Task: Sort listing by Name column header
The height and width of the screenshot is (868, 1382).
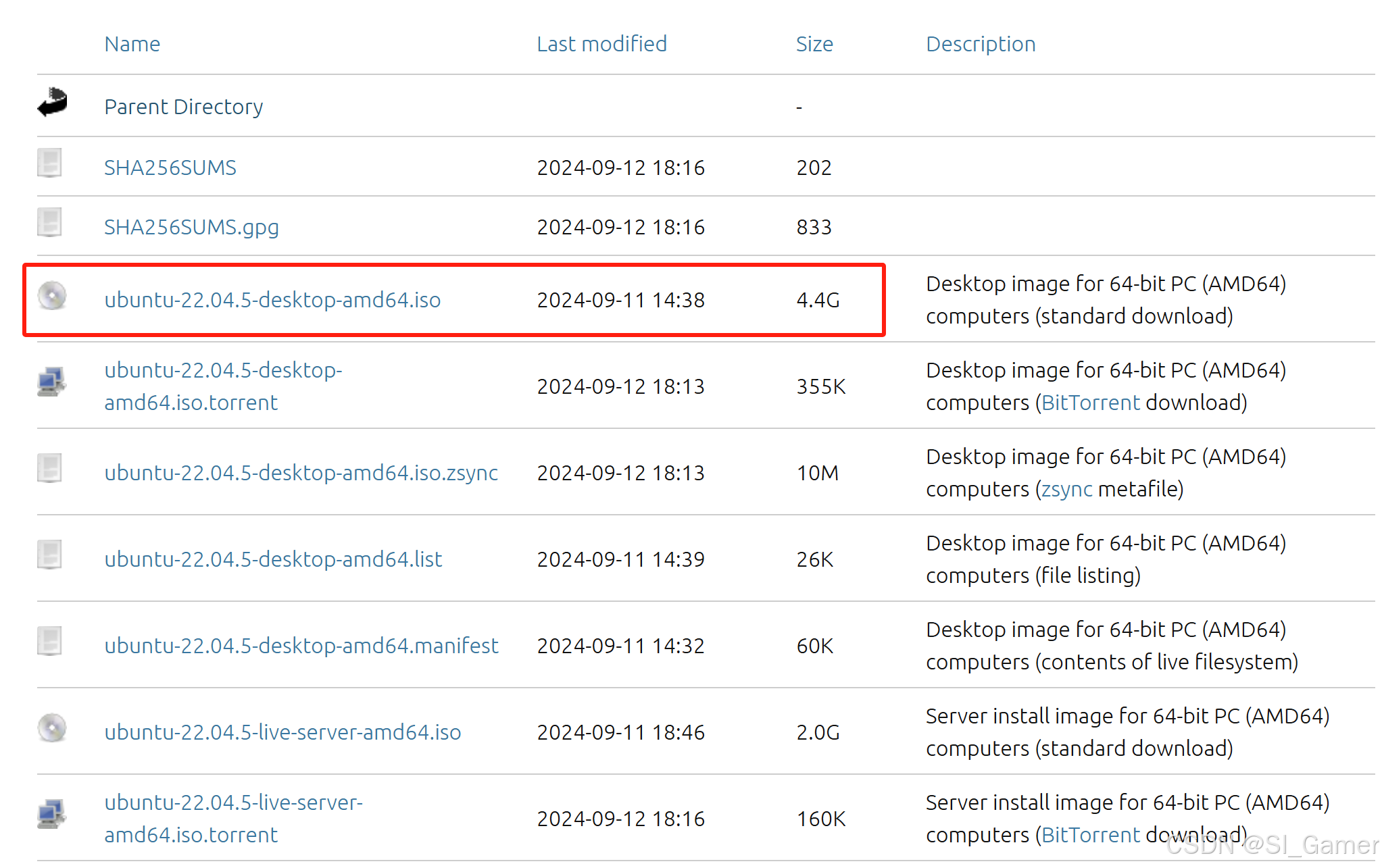Action: (x=132, y=44)
